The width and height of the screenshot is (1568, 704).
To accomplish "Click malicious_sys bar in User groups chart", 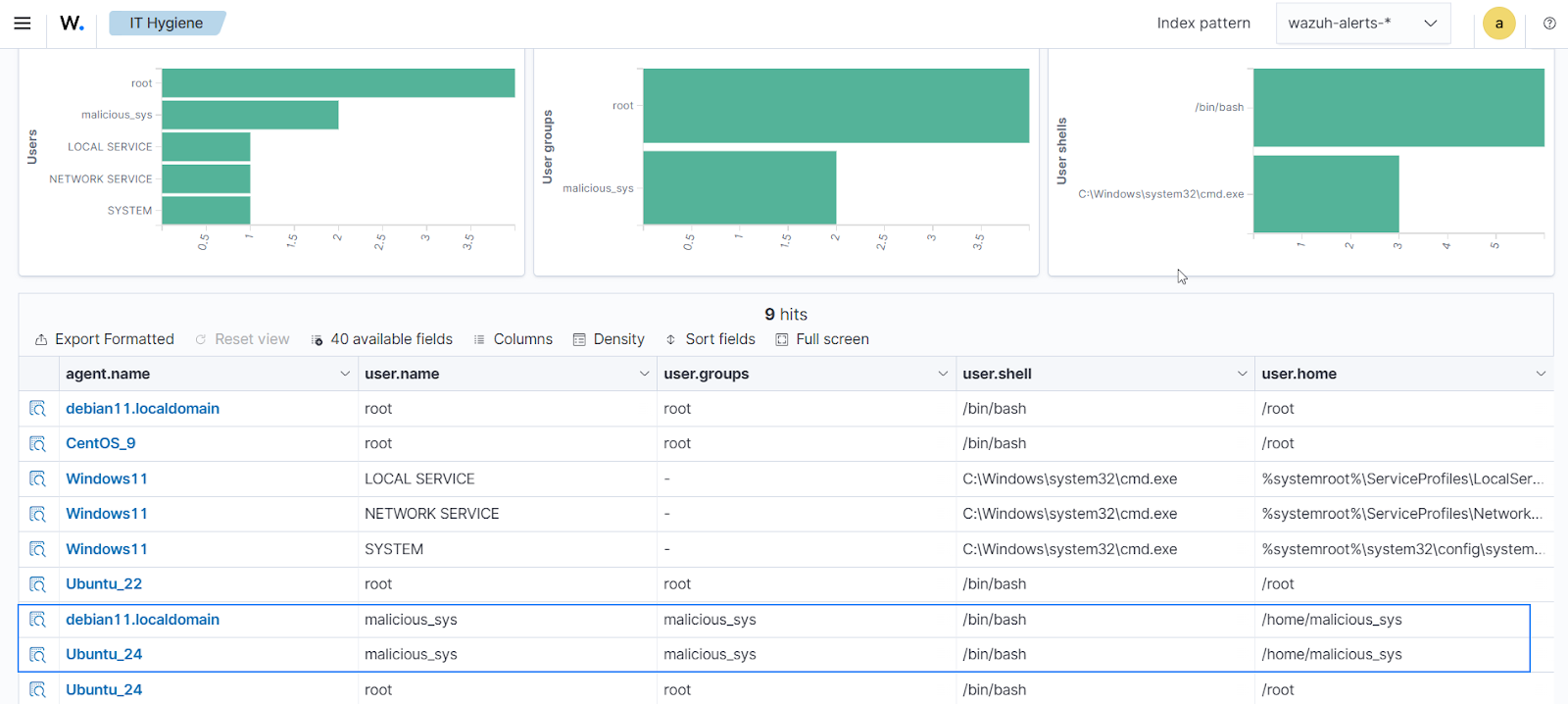I will (x=740, y=187).
